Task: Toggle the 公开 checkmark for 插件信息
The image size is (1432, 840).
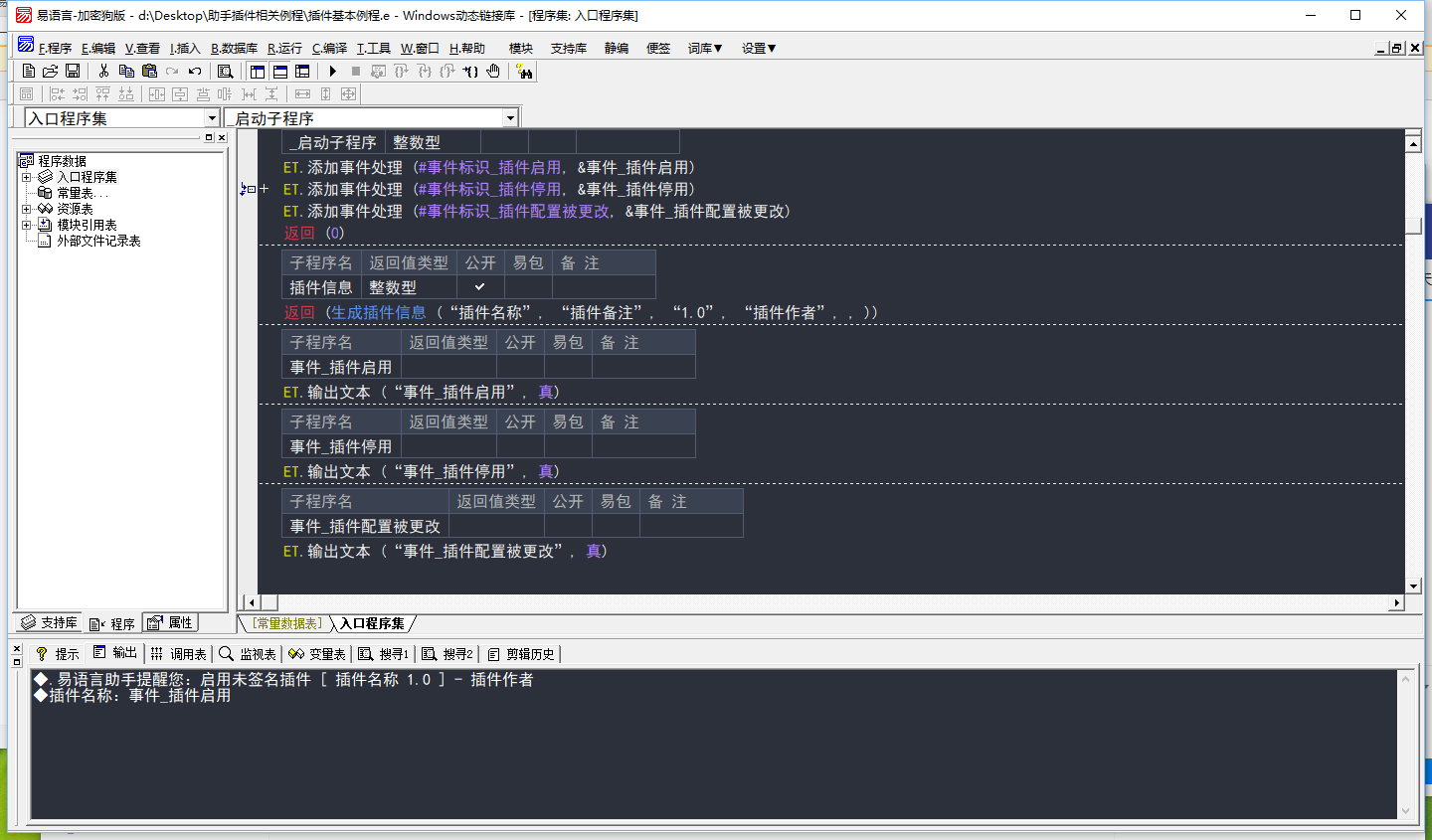Action: (x=479, y=287)
